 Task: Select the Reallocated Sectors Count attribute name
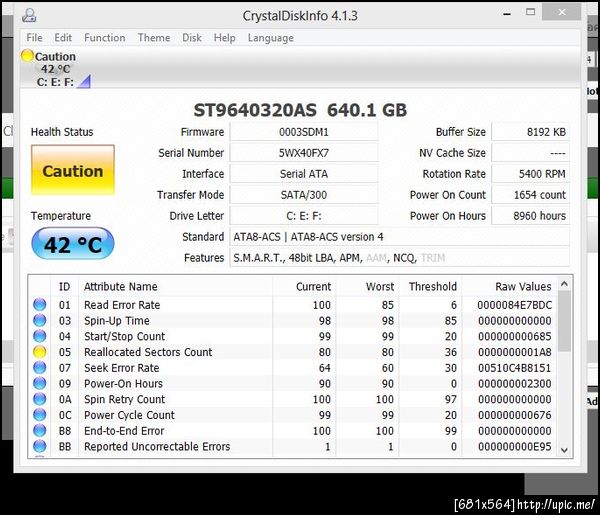pyautogui.click(x=148, y=352)
